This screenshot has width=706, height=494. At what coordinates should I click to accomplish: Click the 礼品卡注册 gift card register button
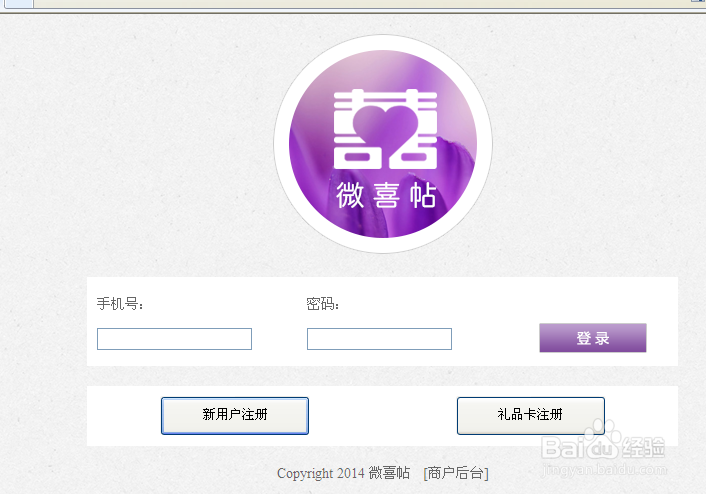coord(530,416)
